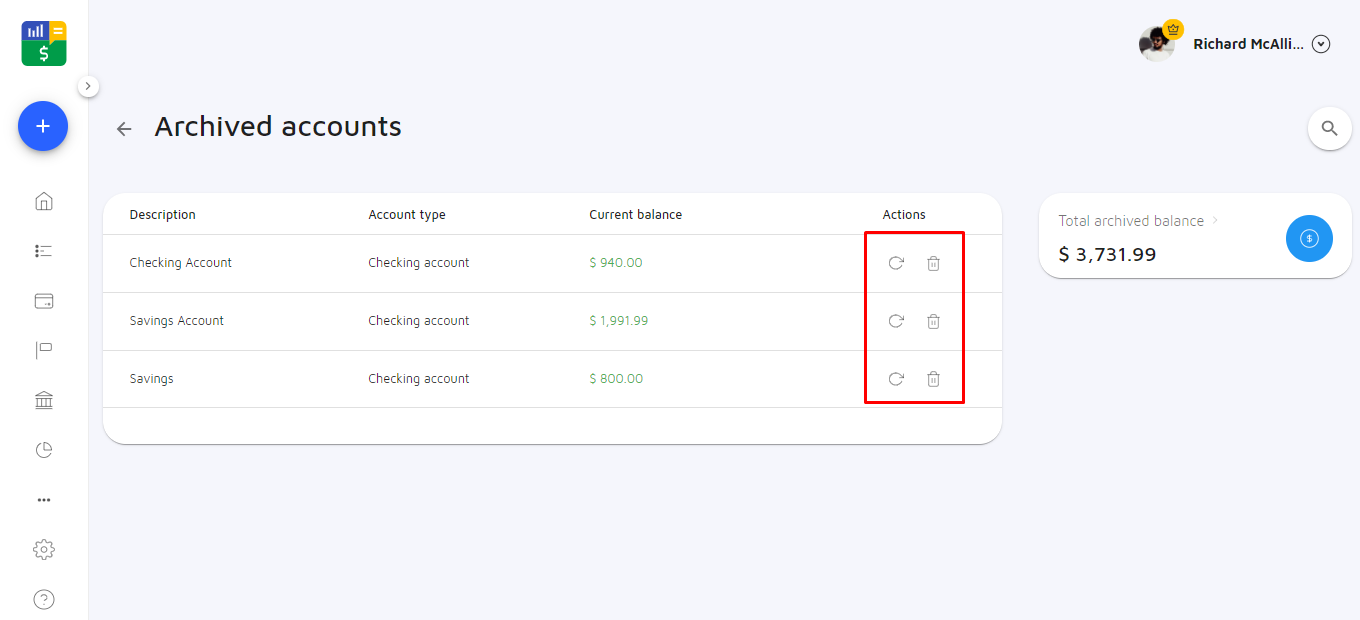Open the settings gear in sidebar
The image size is (1360, 620).
click(x=44, y=549)
